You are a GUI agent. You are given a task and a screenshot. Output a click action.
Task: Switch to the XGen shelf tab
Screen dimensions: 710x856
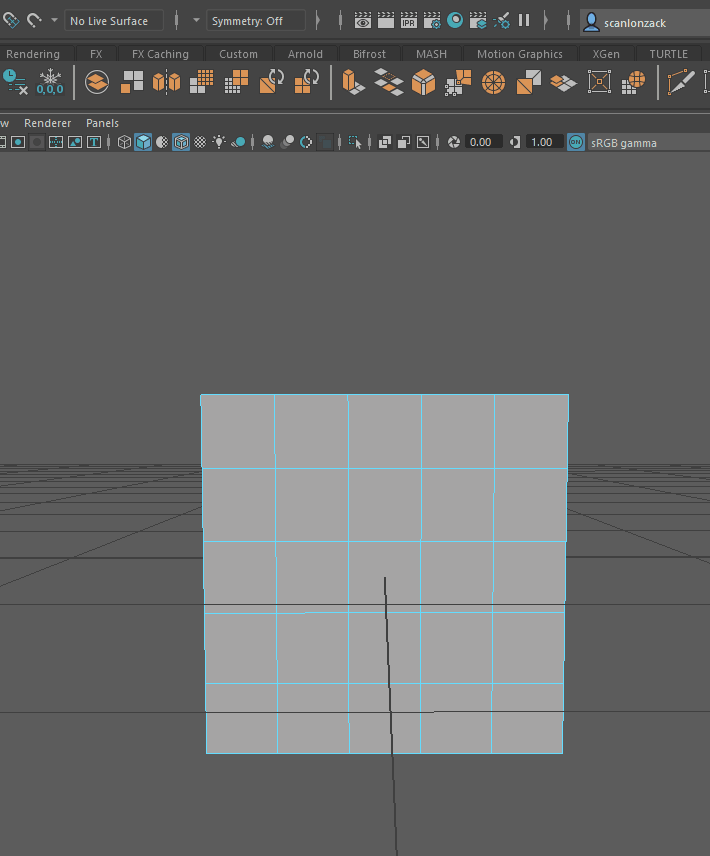pos(606,54)
